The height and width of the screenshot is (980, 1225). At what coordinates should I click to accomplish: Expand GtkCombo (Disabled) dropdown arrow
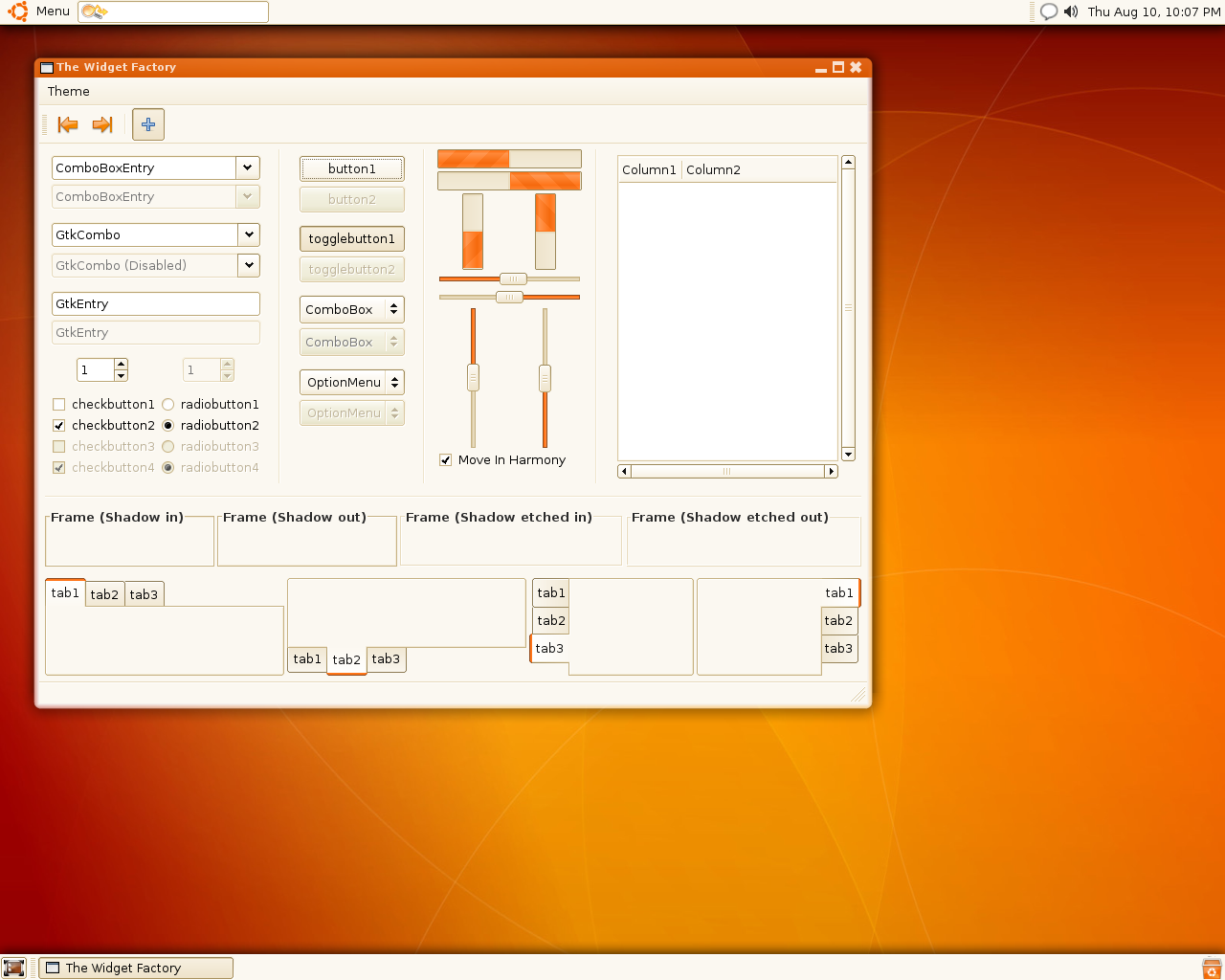click(249, 265)
